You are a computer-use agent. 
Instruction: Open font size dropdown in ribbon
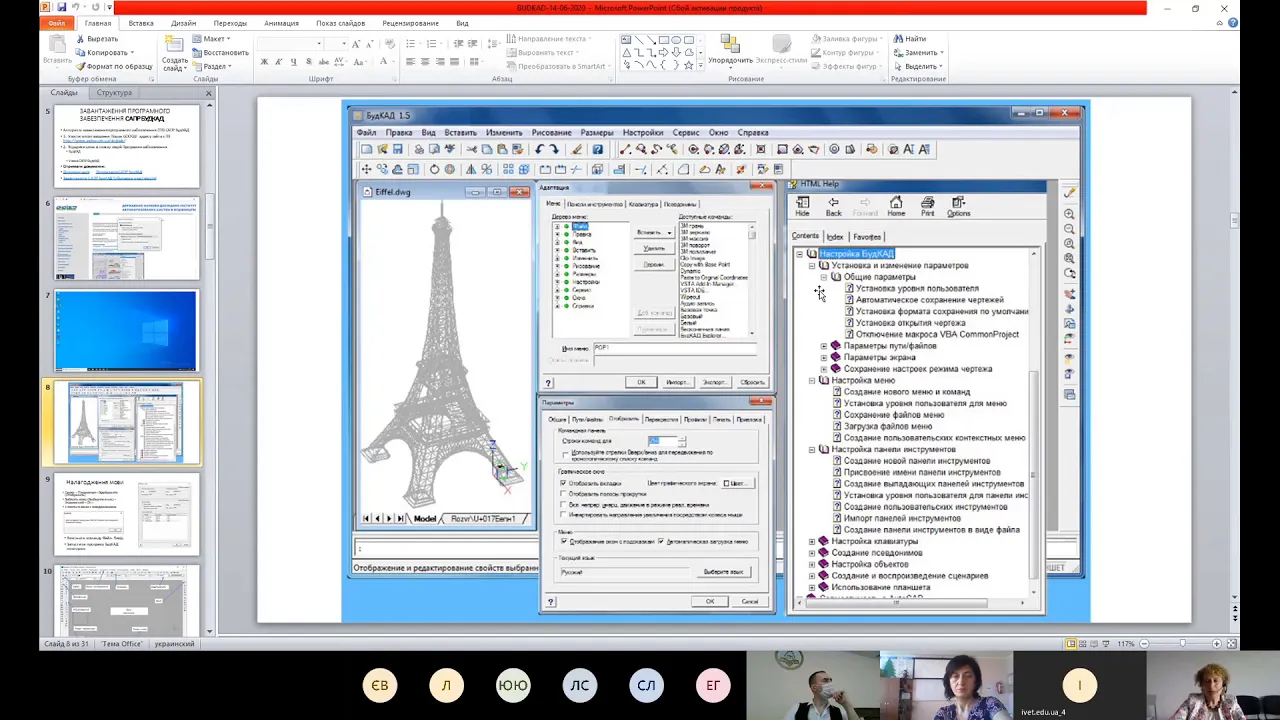pyautogui.click(x=344, y=44)
